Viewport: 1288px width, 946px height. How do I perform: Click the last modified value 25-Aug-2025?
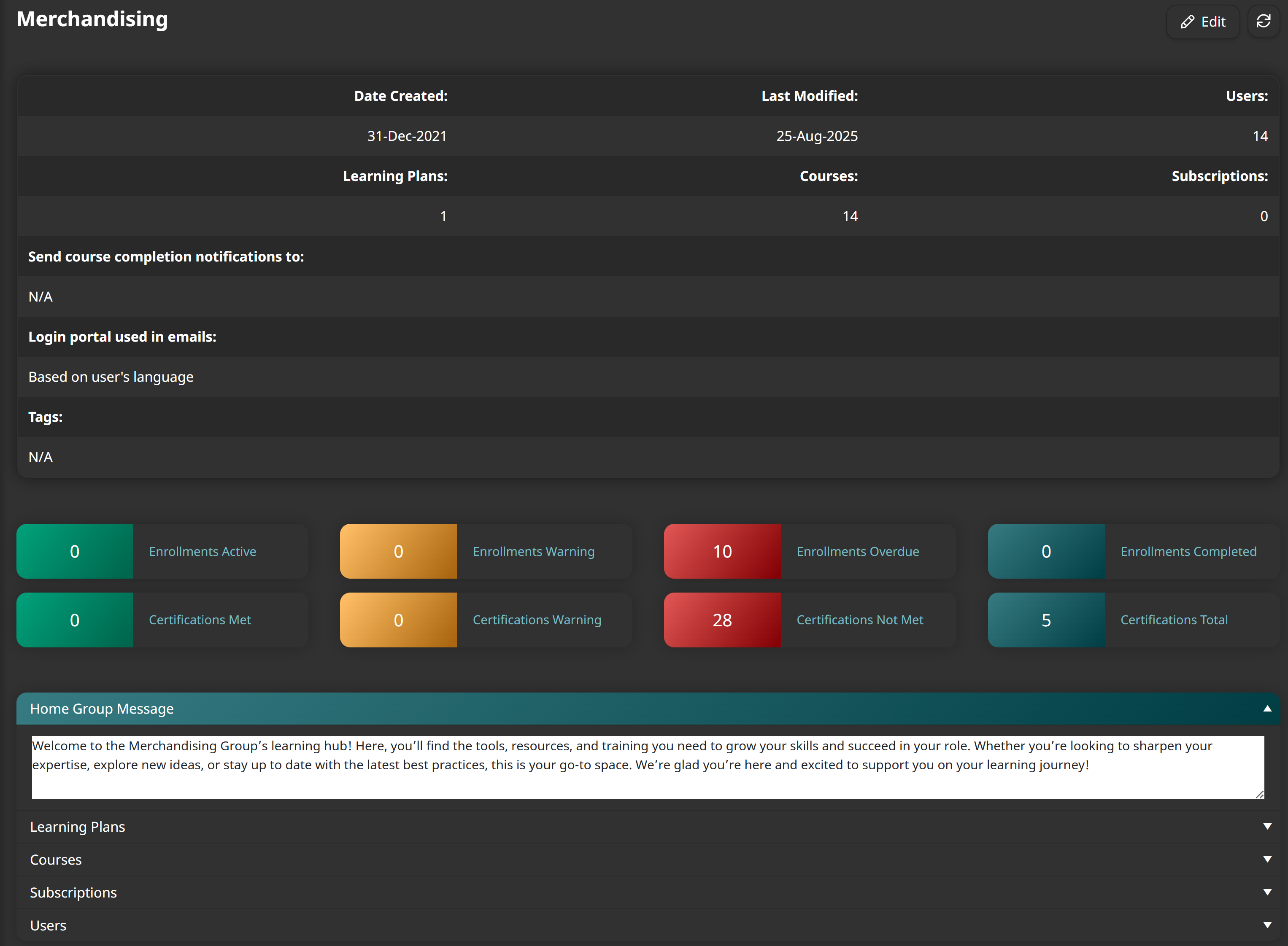pos(817,136)
